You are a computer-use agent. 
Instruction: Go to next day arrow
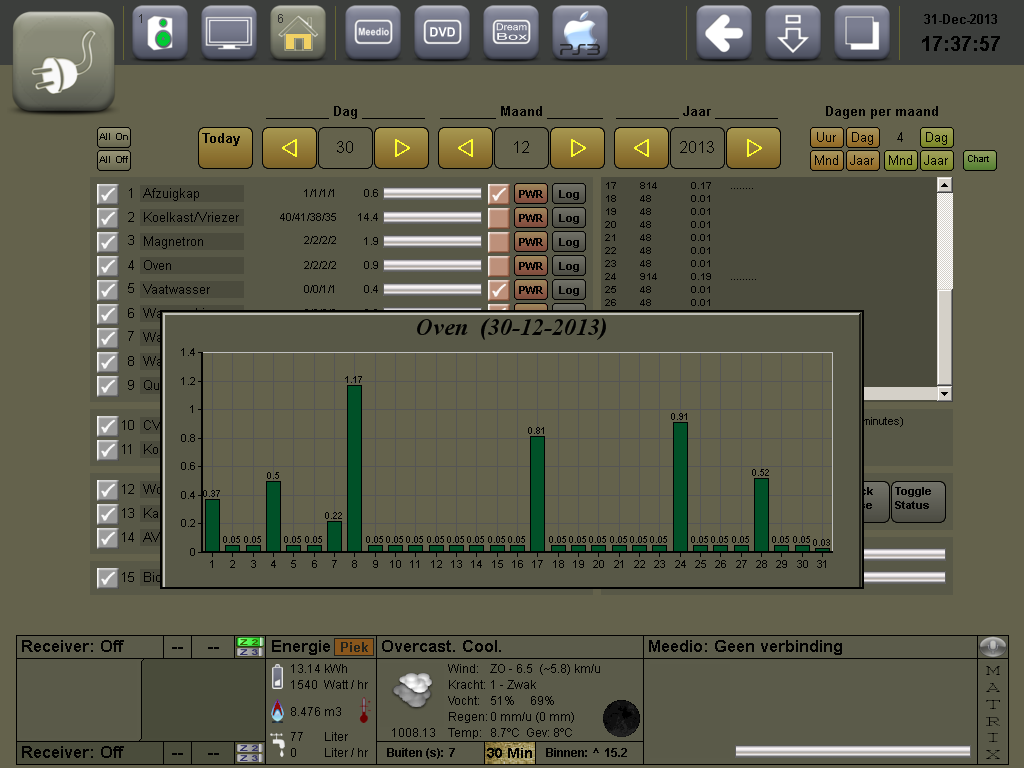click(x=402, y=148)
